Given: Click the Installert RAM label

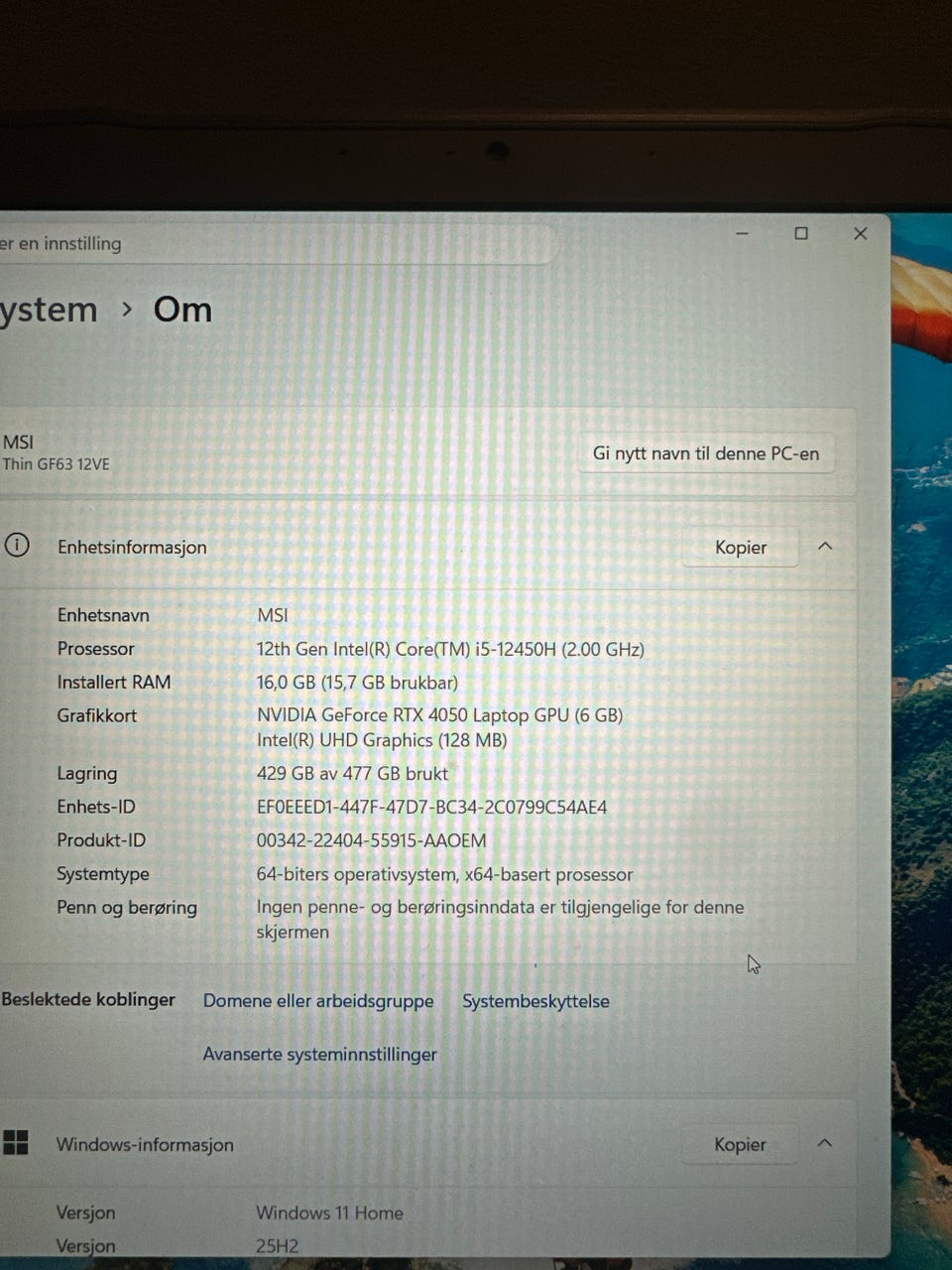Looking at the screenshot, I should [x=114, y=683].
